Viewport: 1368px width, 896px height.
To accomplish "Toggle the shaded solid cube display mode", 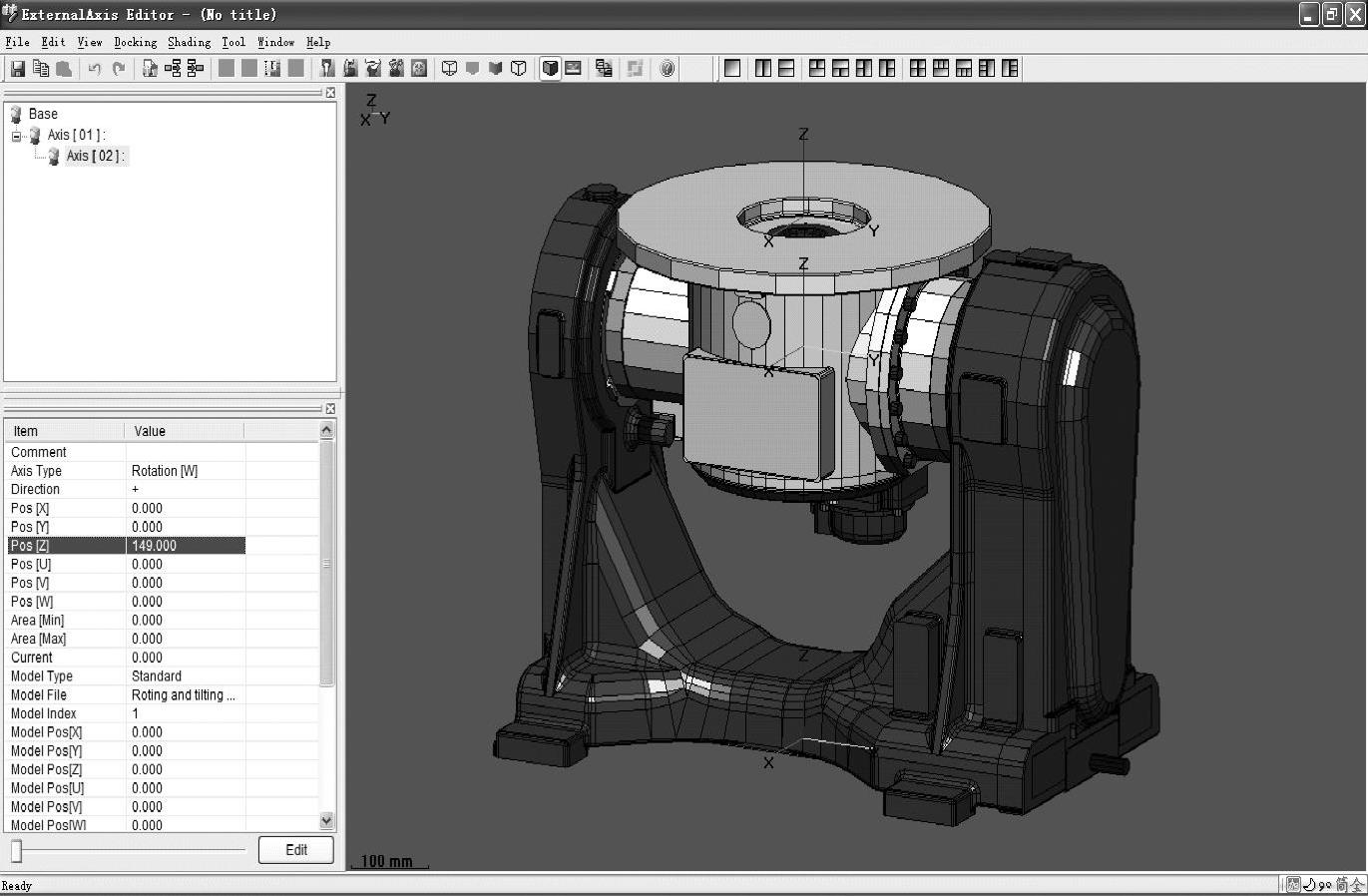I will 550,69.
